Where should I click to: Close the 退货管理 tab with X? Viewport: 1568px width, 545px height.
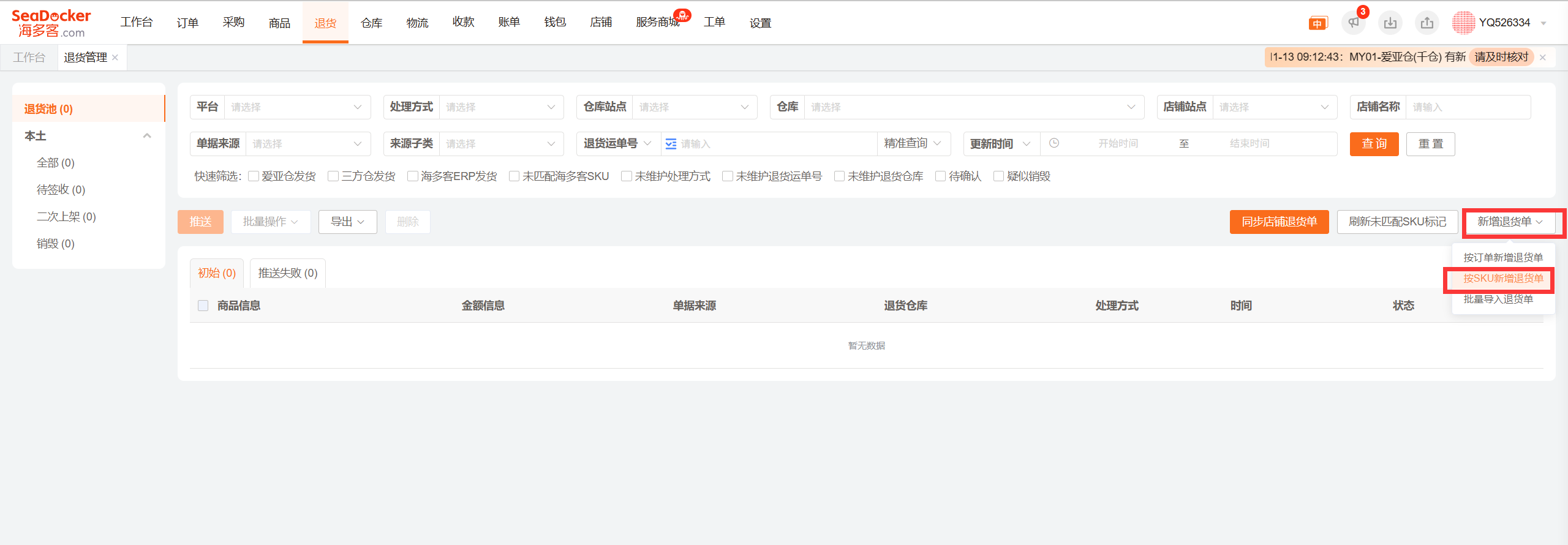(x=115, y=58)
